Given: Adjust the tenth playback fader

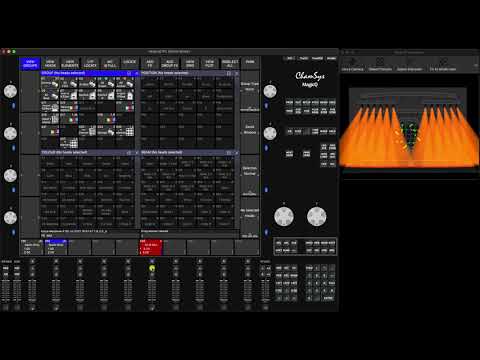Looking at the screenshot, I should pyautogui.click(x=248, y=291).
